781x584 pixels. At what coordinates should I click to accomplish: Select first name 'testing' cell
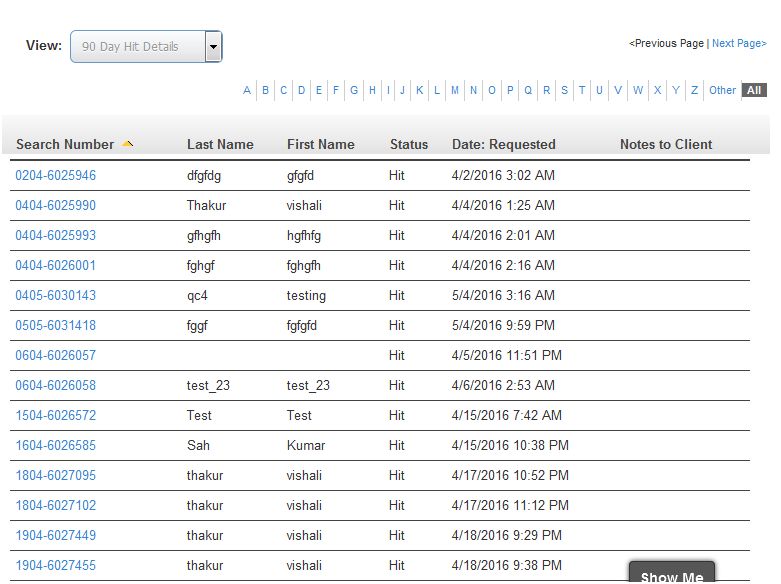(306, 296)
